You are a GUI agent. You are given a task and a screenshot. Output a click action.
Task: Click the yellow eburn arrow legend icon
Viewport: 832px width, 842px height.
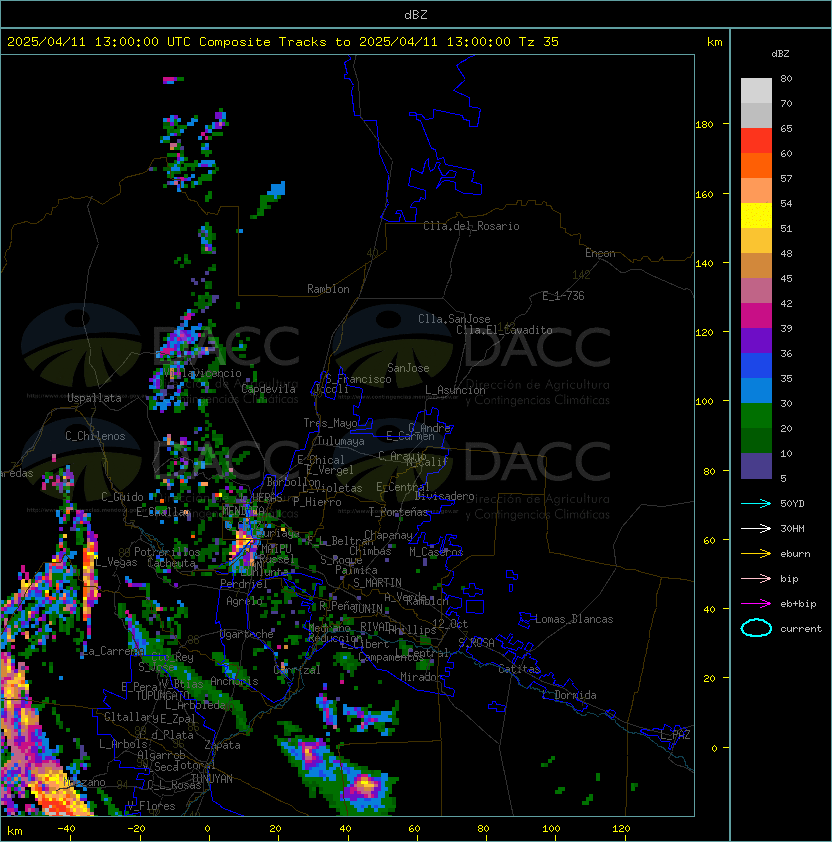coord(756,554)
